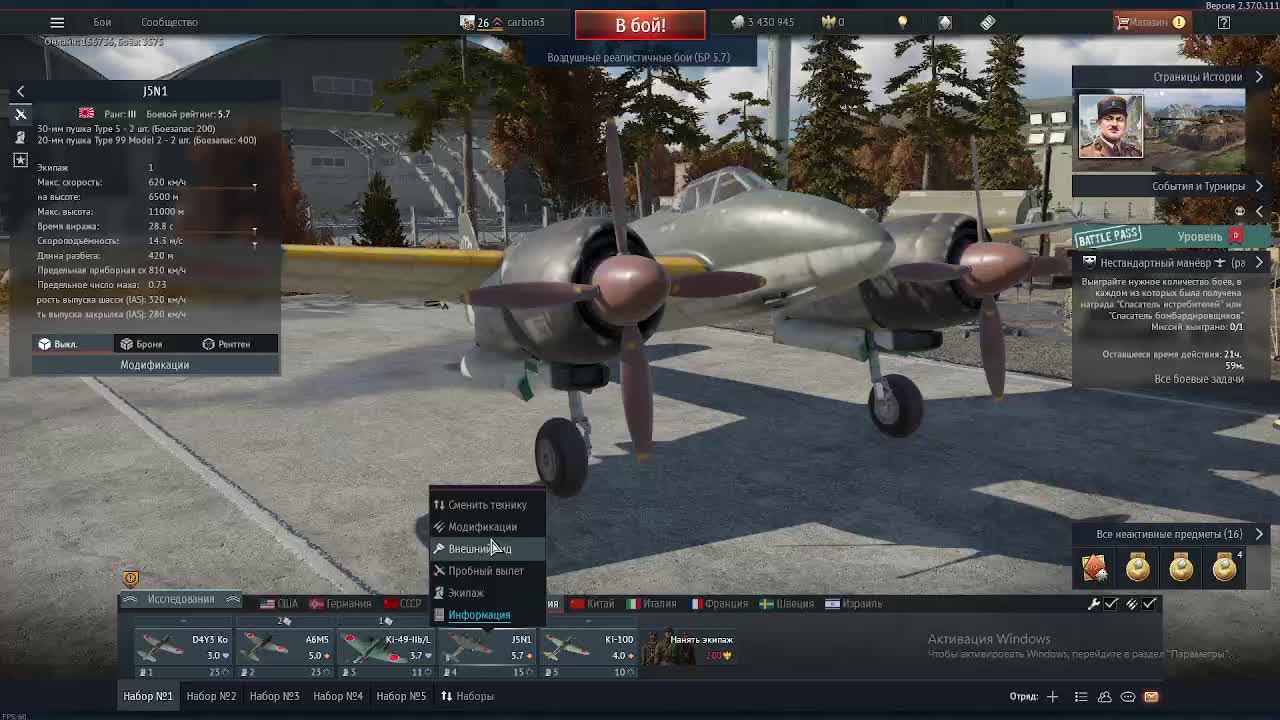Collapse J5N1 info panel with back arrow
This screenshot has height=720, width=1280.
tap(20, 91)
